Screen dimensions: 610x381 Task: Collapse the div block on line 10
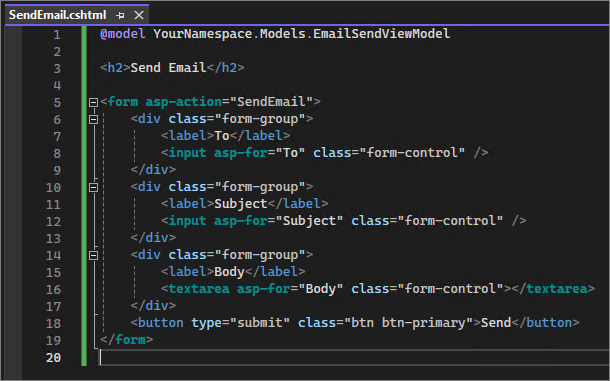(93, 188)
